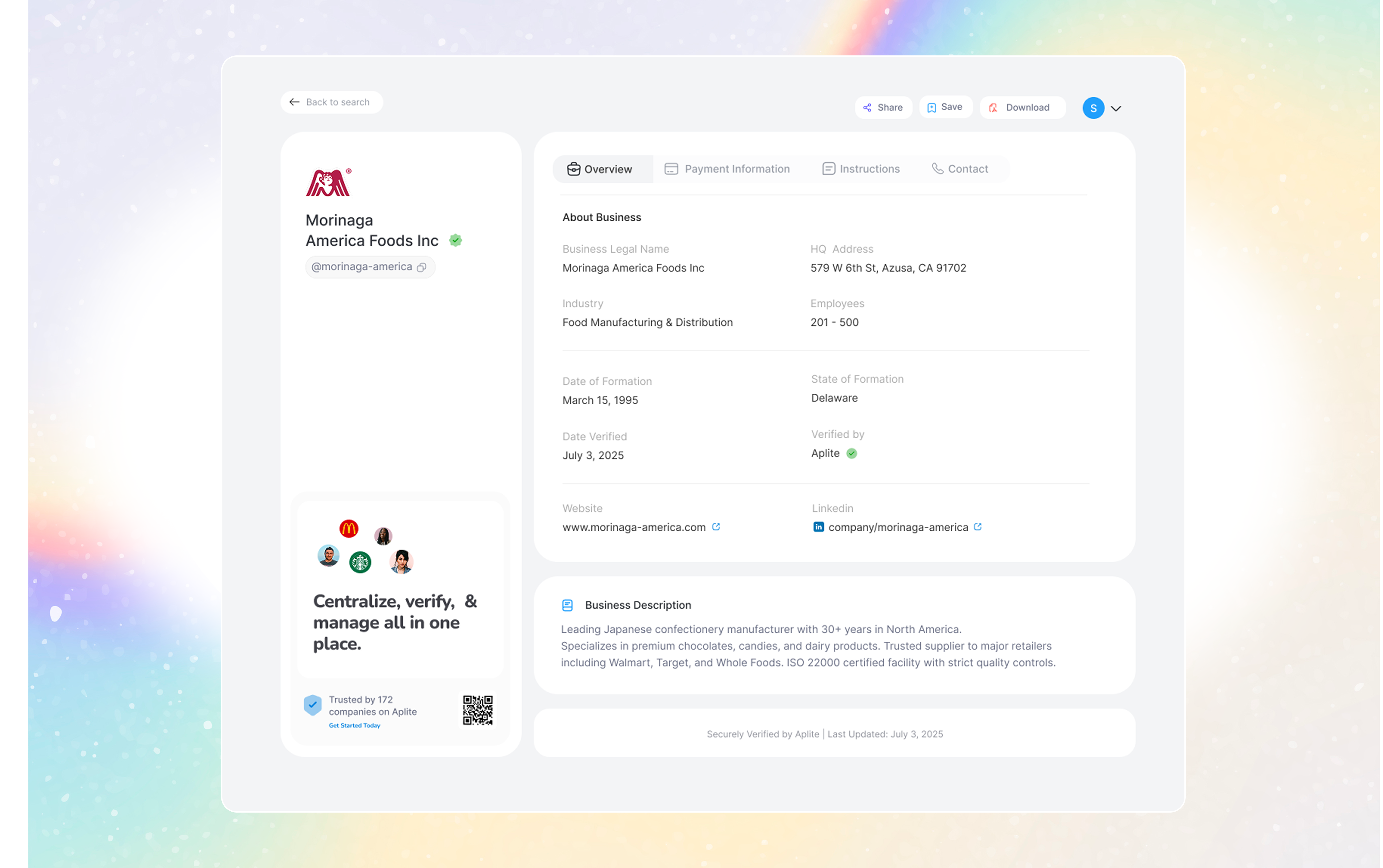
Task: Open the Instructions tab
Action: point(861,169)
